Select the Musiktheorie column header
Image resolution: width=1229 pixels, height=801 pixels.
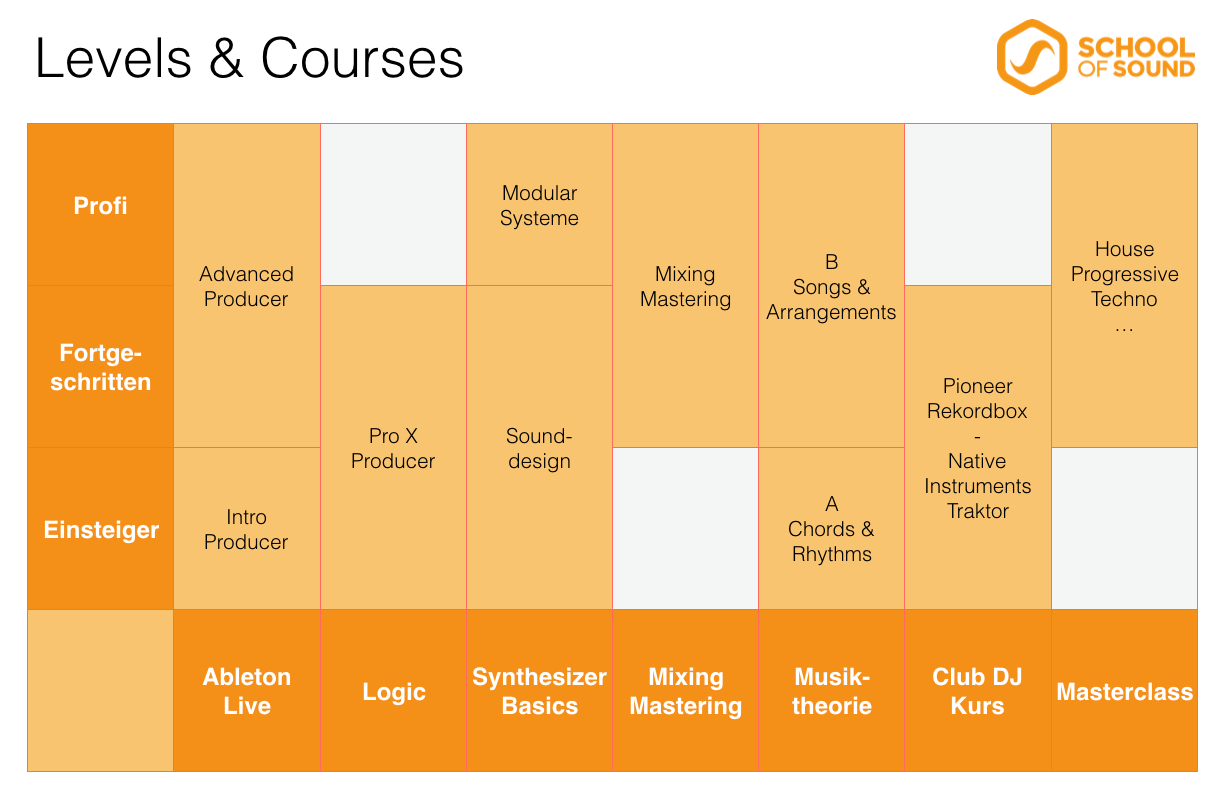coord(832,691)
